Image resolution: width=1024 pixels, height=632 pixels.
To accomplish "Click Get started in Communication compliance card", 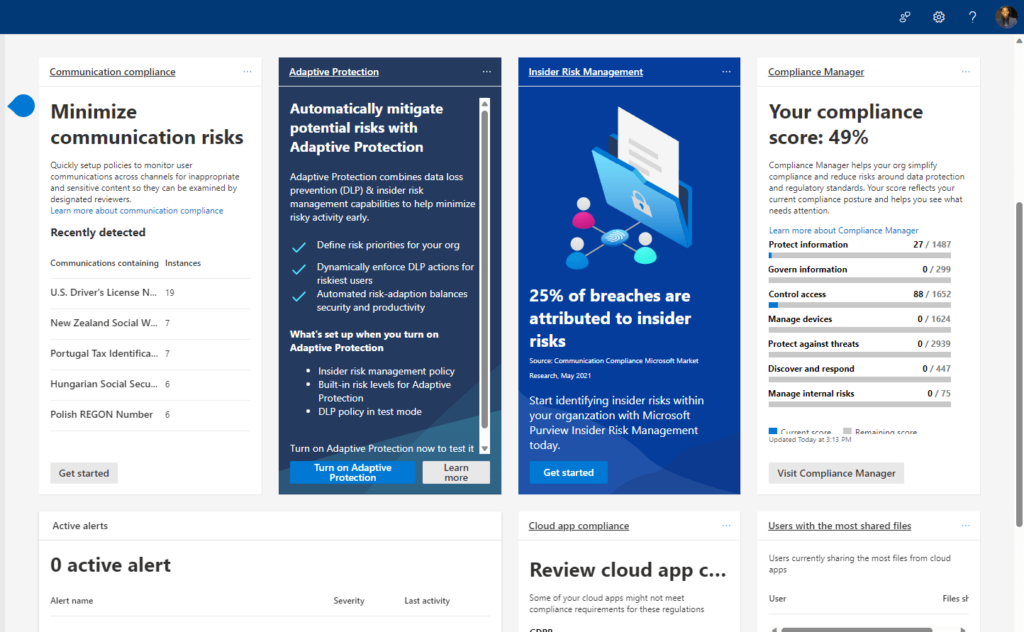I will [x=84, y=473].
